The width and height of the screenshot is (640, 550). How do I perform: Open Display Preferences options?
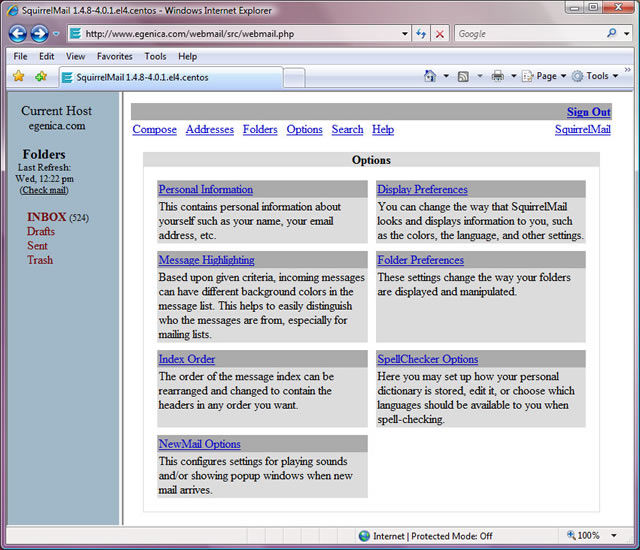pyautogui.click(x=422, y=189)
